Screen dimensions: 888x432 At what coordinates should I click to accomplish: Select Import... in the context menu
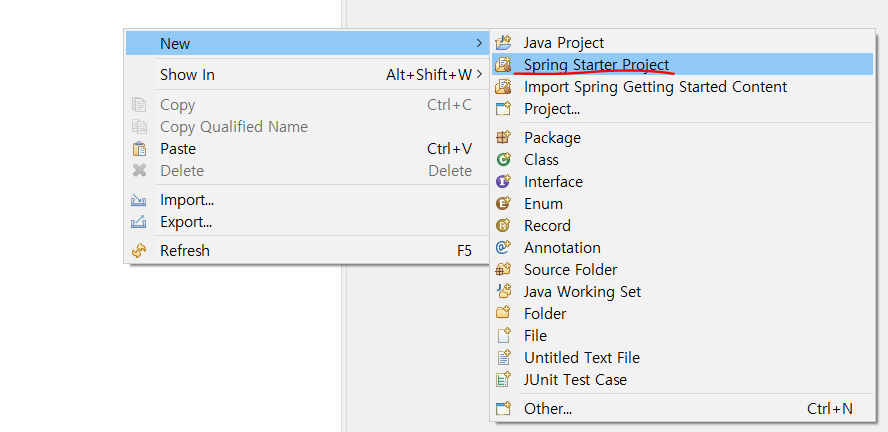point(306,200)
